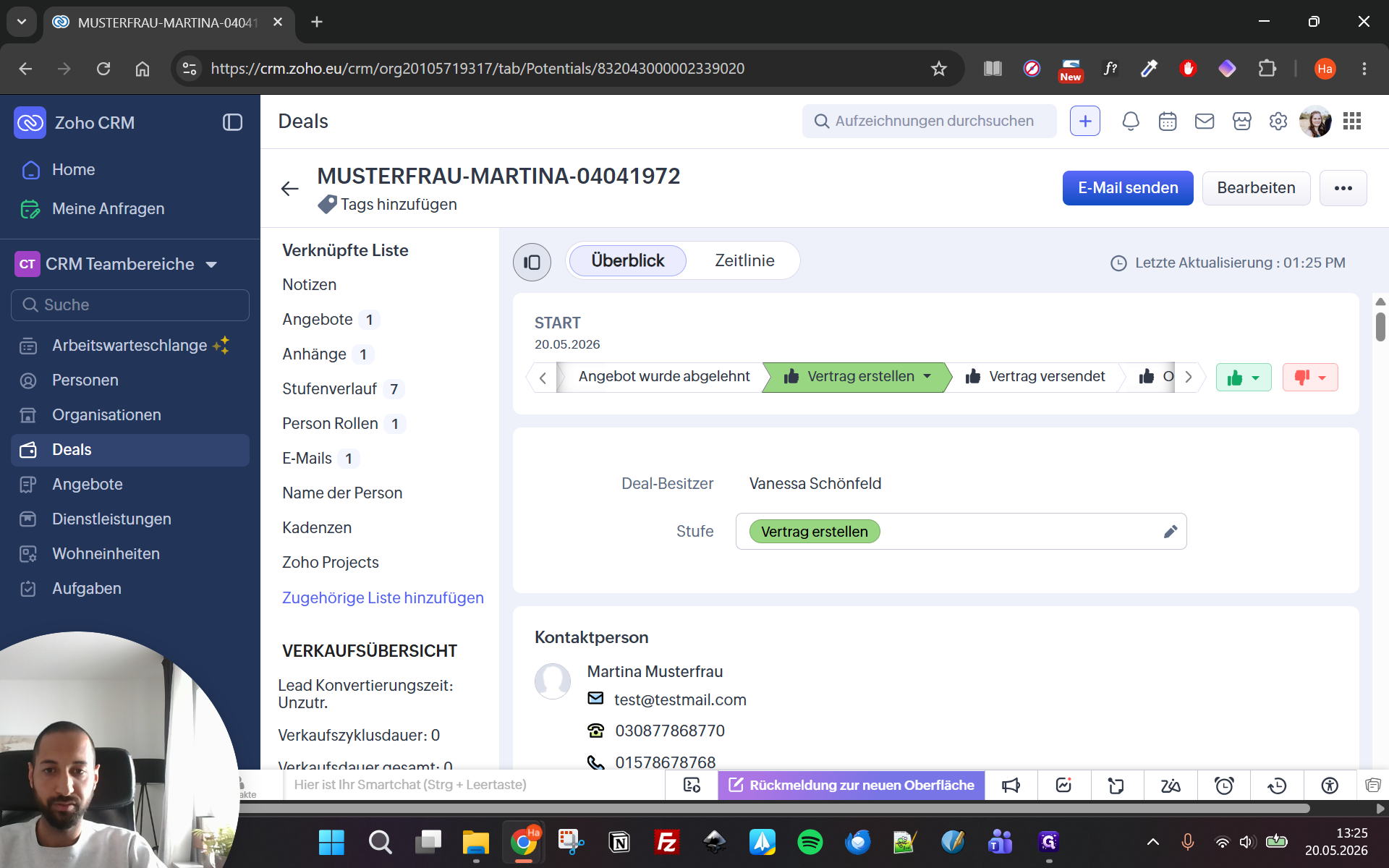
Task: Open the green thumbs-up won dropdown
Action: click(x=1244, y=378)
